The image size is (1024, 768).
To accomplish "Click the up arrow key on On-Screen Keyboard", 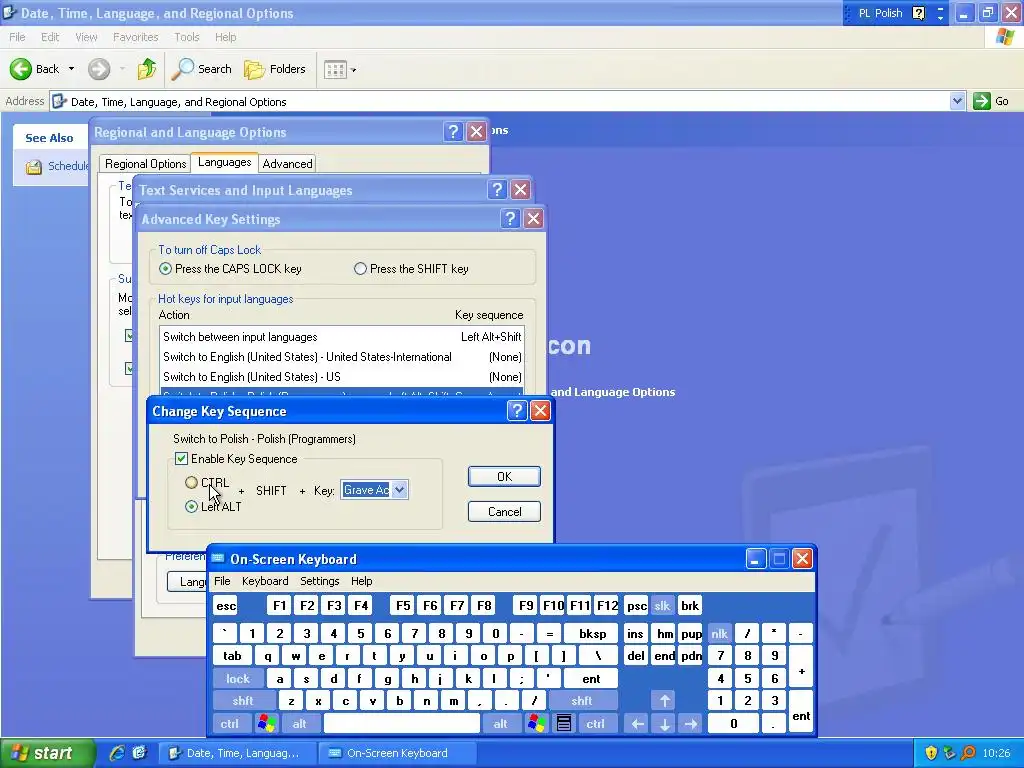I will [x=664, y=701].
